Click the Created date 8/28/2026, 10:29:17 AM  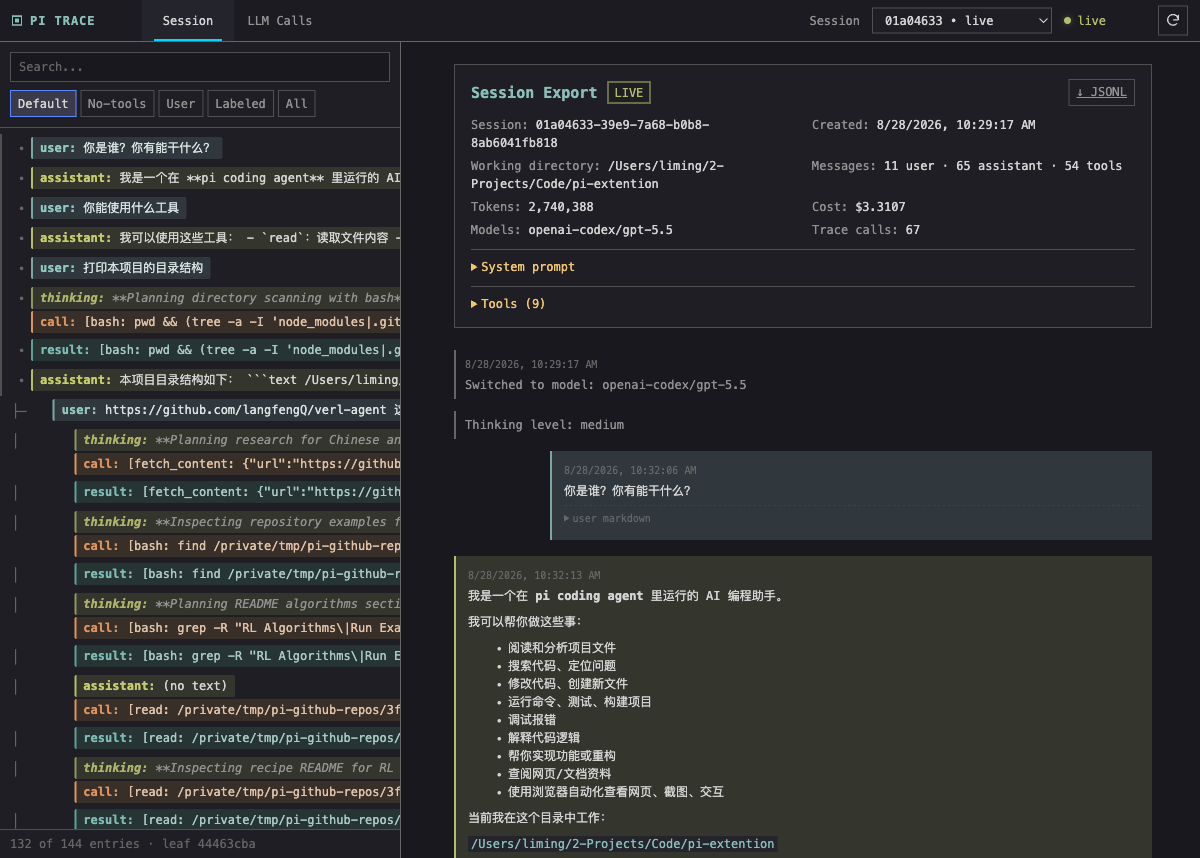[x=956, y=125]
